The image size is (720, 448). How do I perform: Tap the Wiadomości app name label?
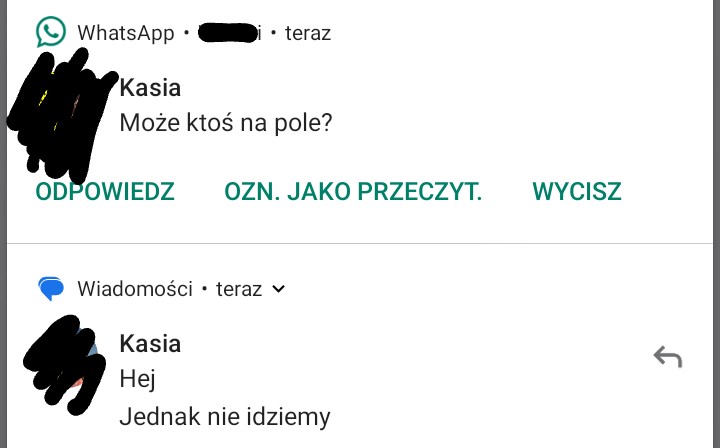(x=134, y=289)
